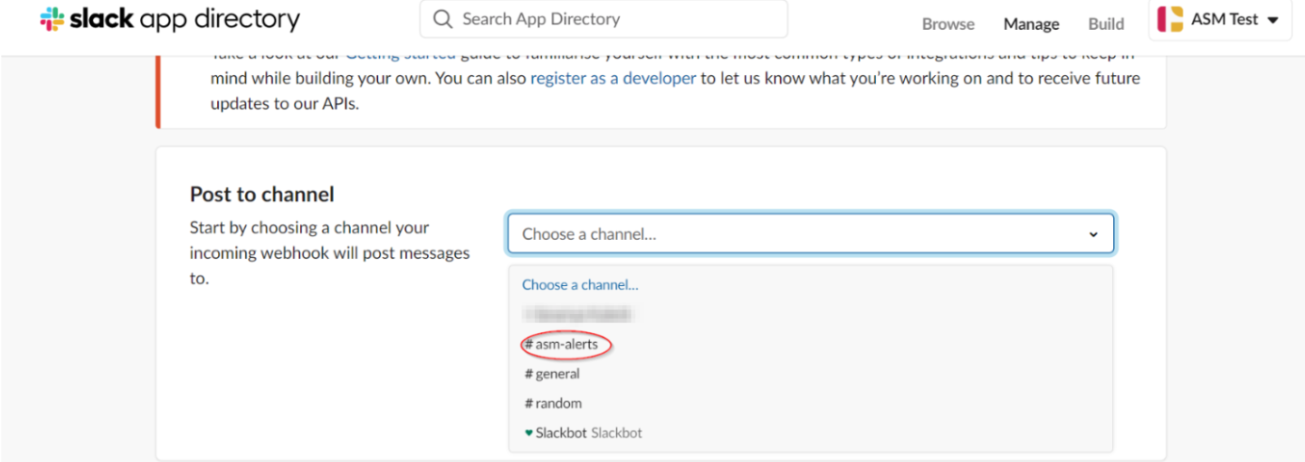Click the Post to channel heading
1305x462 pixels.
262,194
